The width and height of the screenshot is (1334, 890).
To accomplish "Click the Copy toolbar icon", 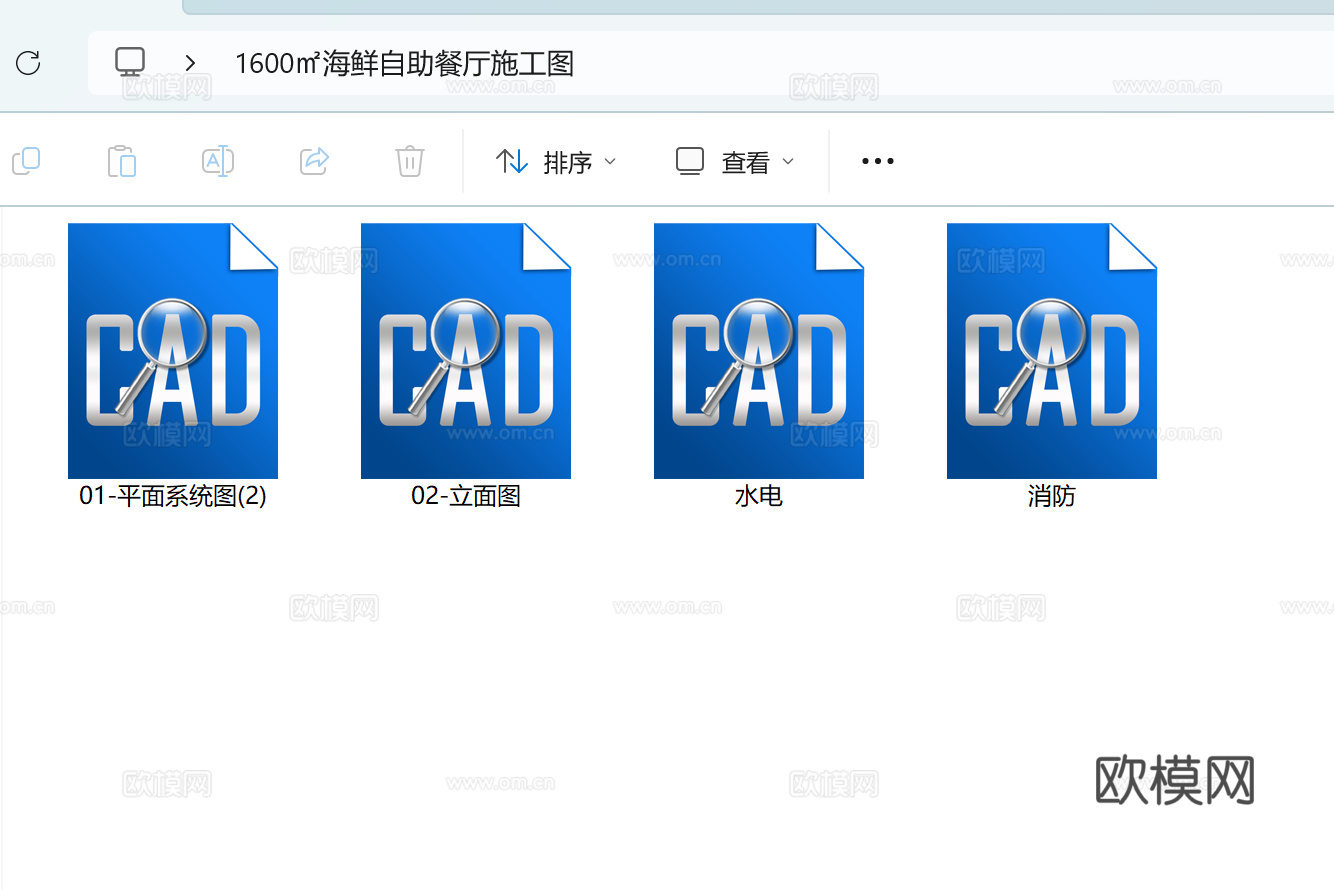I will point(26,161).
